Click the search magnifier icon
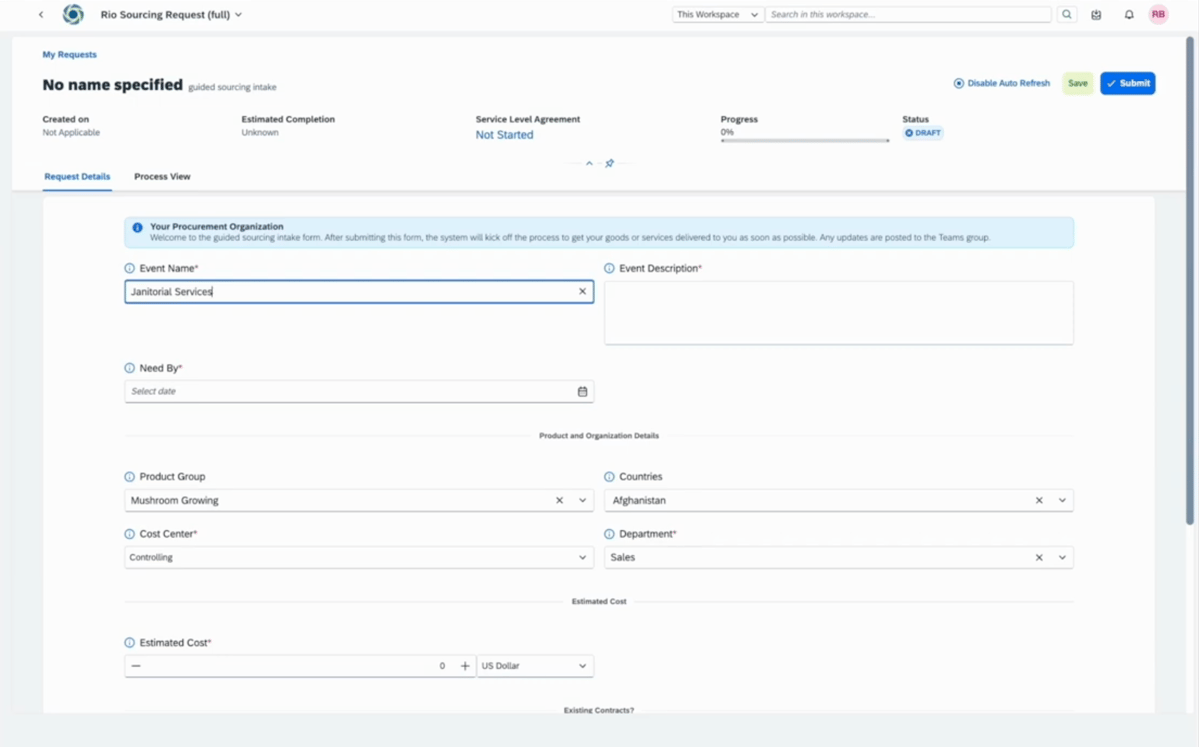 (x=1067, y=15)
